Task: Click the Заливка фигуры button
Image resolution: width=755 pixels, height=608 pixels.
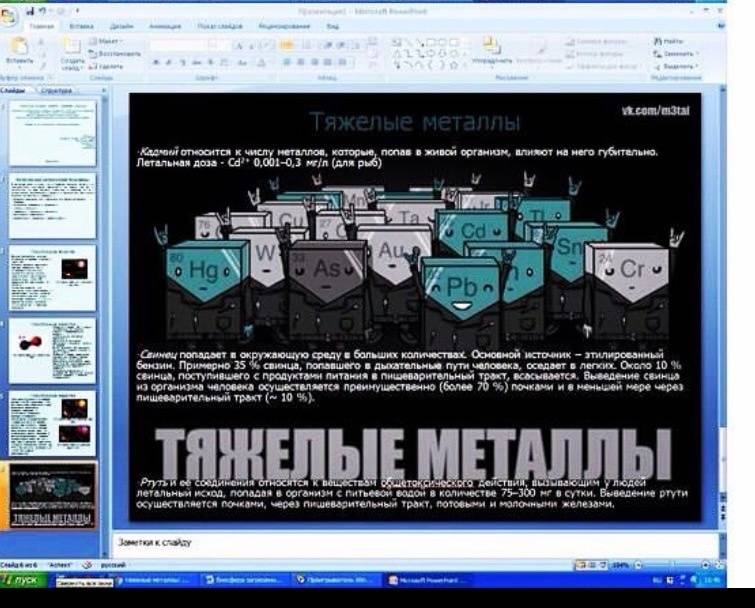Action: (x=596, y=41)
